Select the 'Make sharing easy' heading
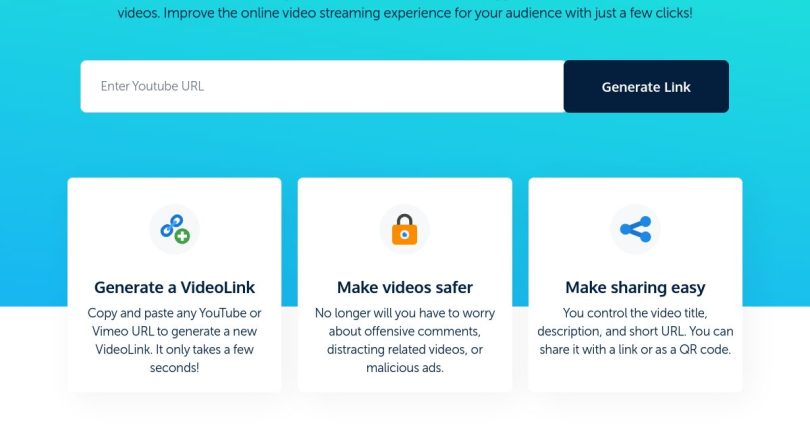This screenshot has width=810, height=424. pyautogui.click(x=635, y=288)
